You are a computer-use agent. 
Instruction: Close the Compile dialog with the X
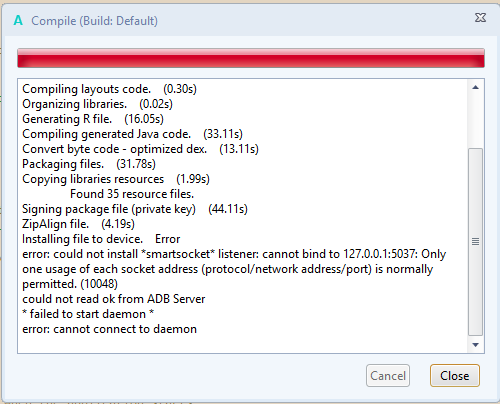[480, 18]
